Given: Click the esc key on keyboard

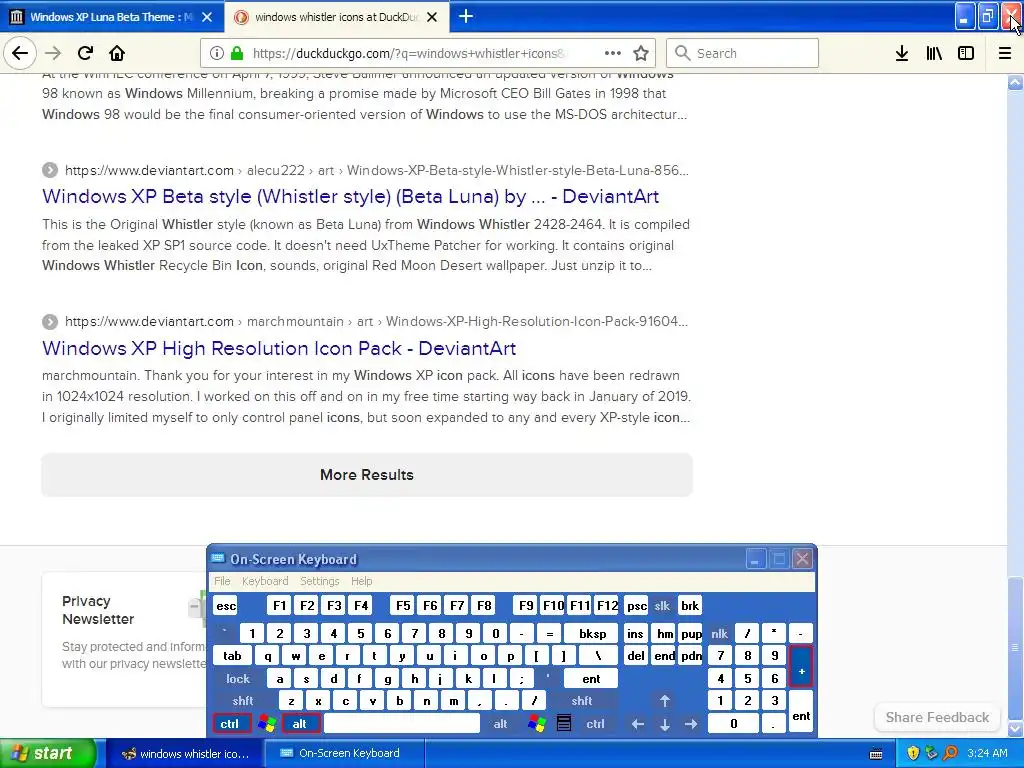Looking at the screenshot, I should [226, 605].
